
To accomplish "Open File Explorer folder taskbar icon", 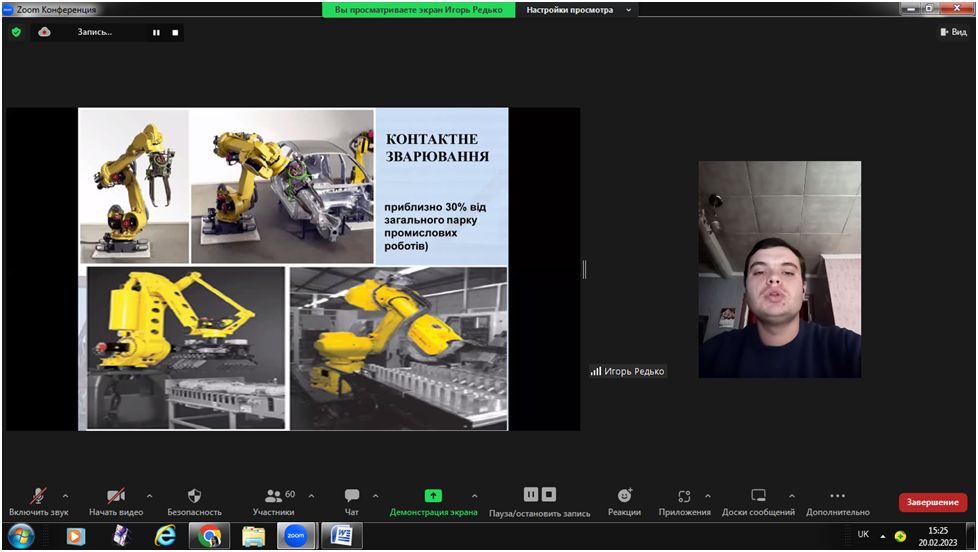I will coord(253,536).
